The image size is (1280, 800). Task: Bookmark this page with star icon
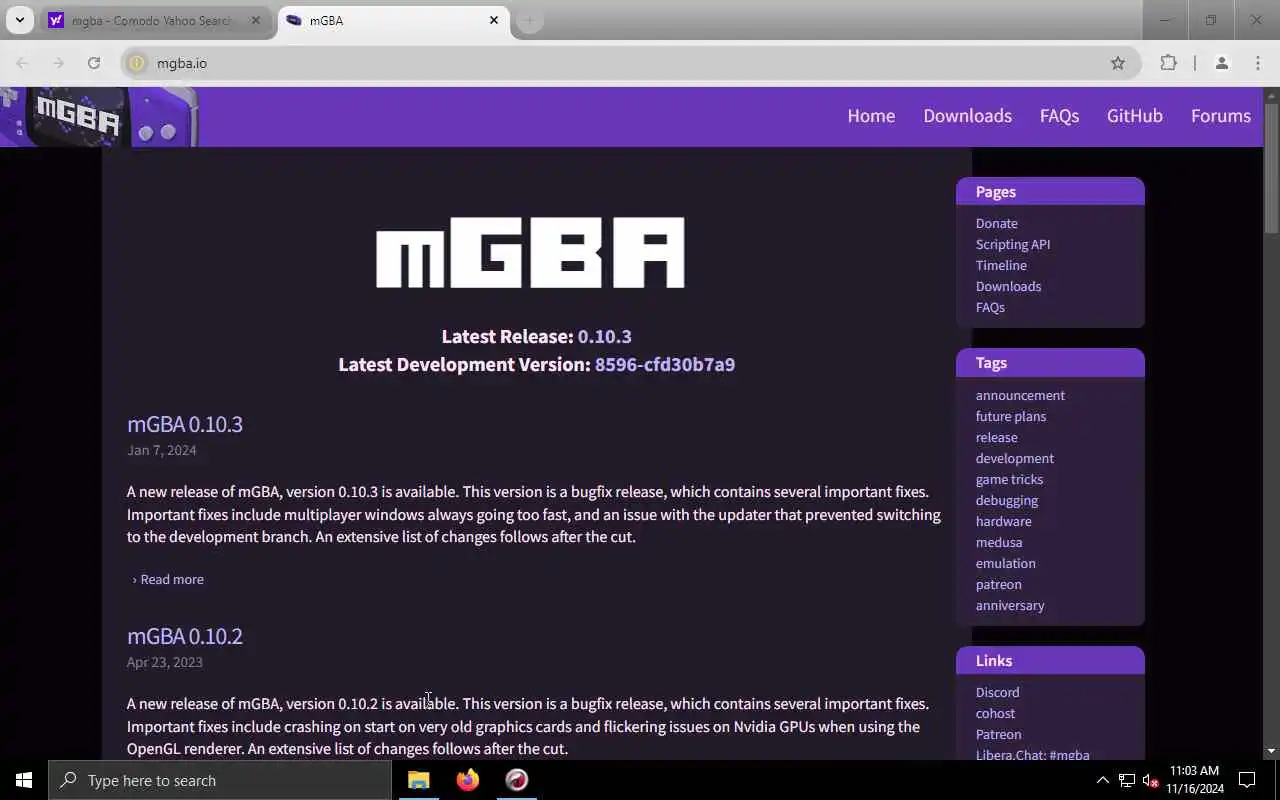(x=1118, y=63)
